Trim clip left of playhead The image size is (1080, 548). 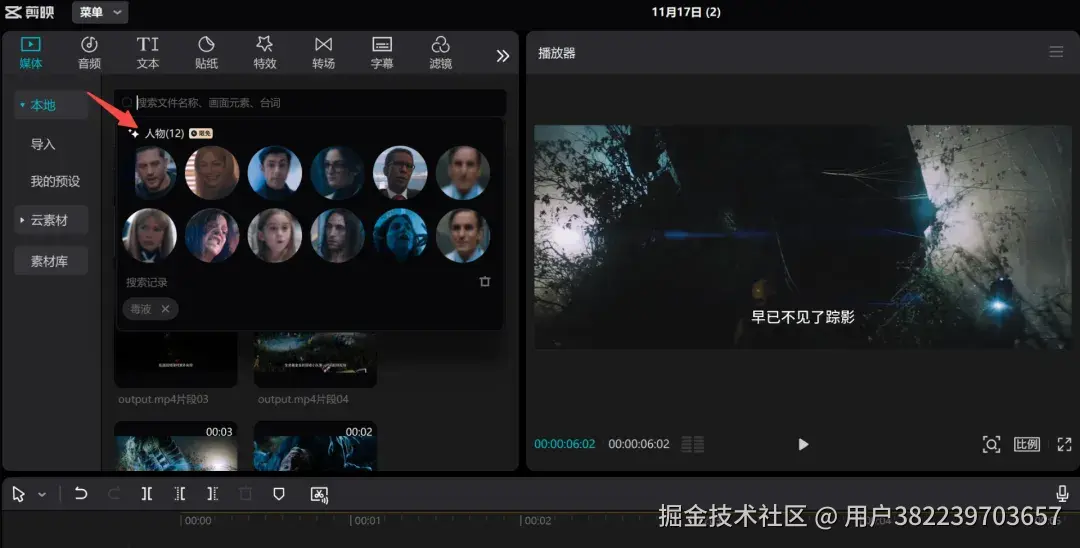click(180, 494)
